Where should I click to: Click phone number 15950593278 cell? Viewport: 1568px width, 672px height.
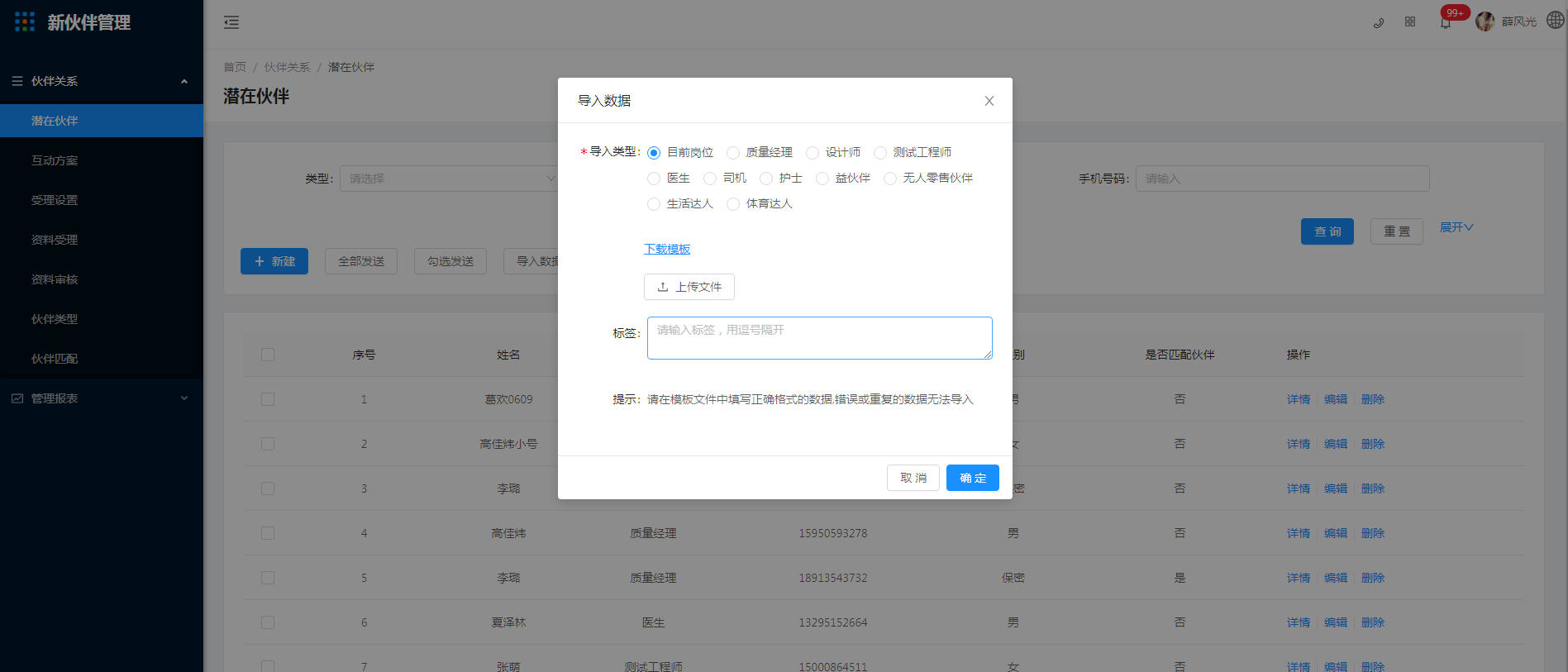[x=833, y=533]
